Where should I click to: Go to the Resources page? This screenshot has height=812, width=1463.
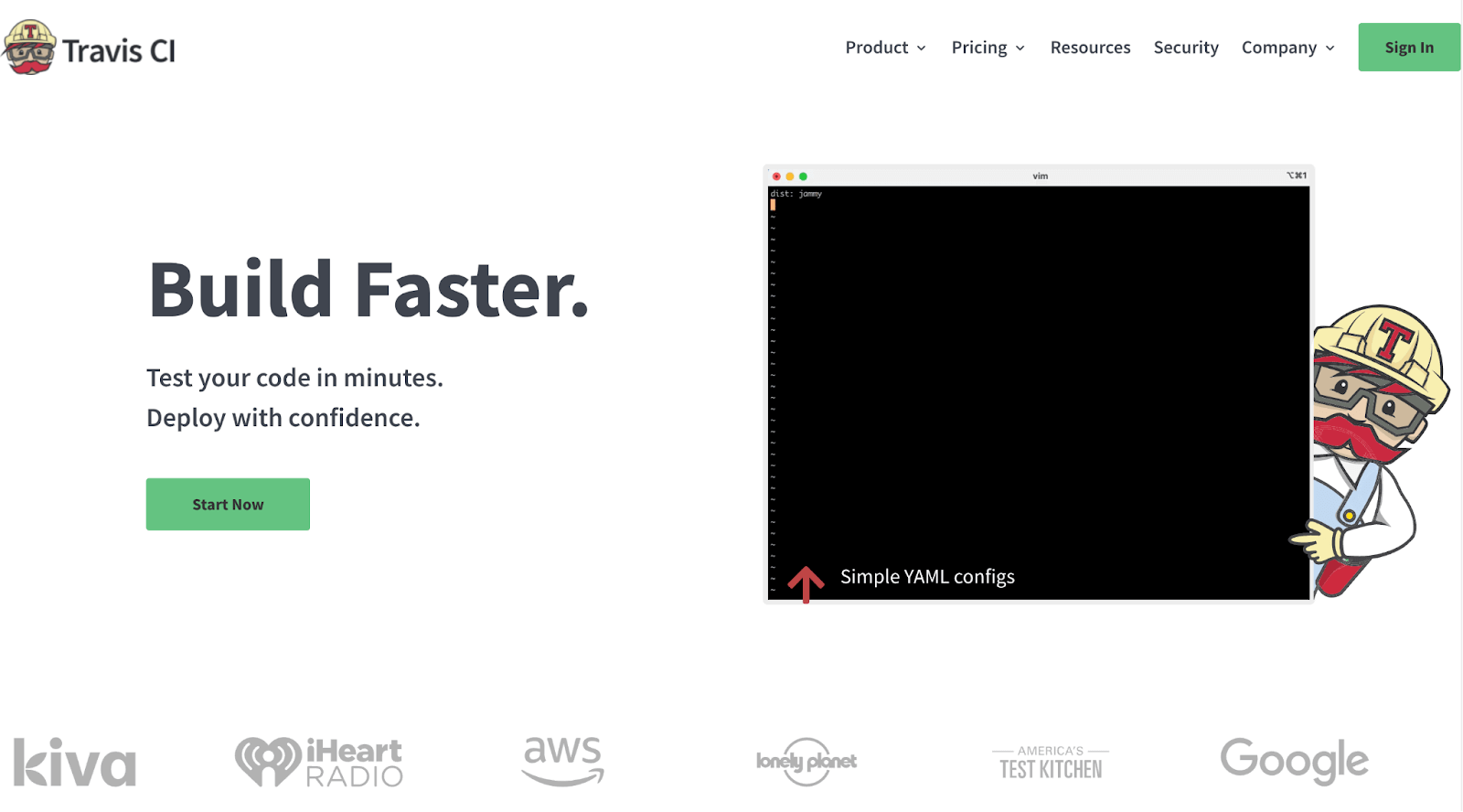(1090, 48)
